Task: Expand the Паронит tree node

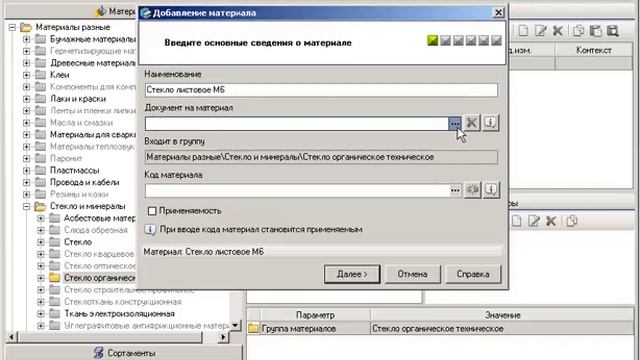Action: tap(27, 159)
